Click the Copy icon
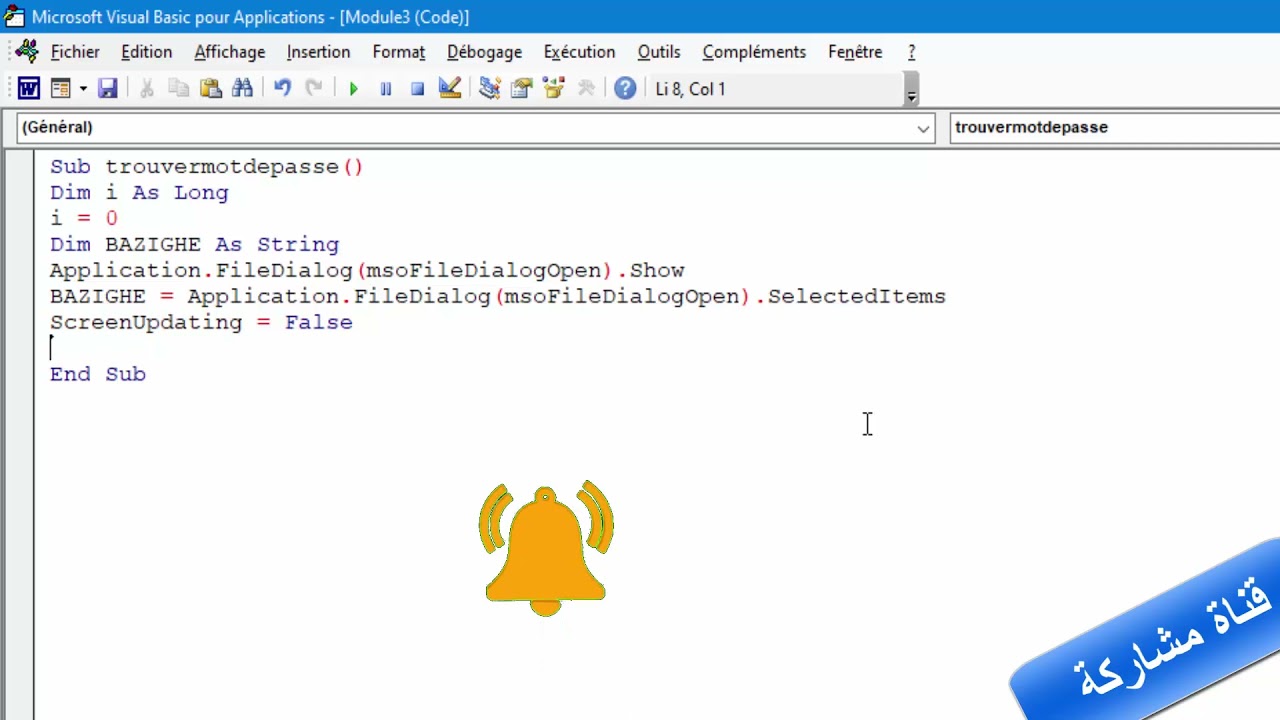Screen dimensions: 1280x720 coord(179,89)
